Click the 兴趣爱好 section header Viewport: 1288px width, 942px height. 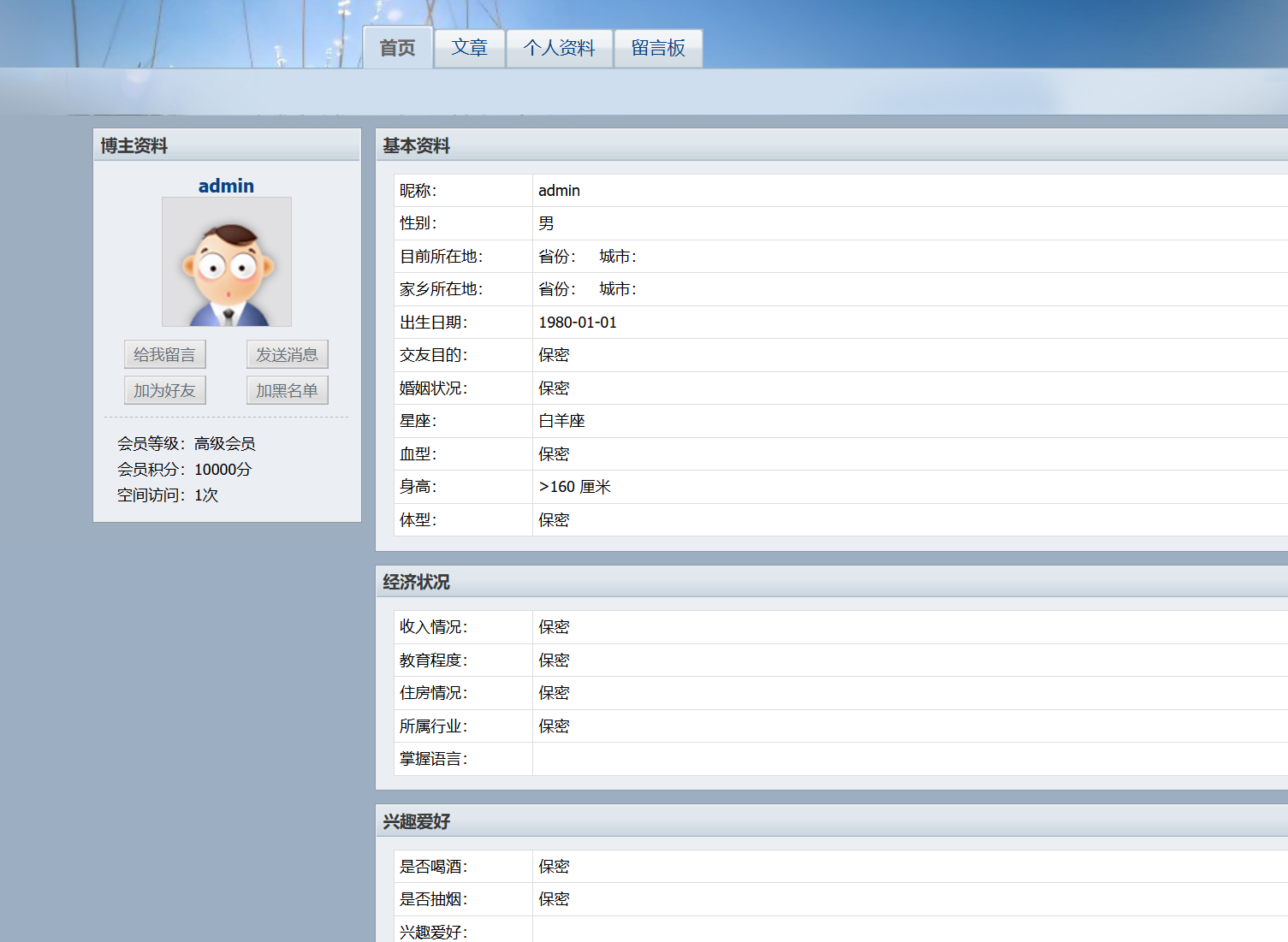(x=416, y=821)
